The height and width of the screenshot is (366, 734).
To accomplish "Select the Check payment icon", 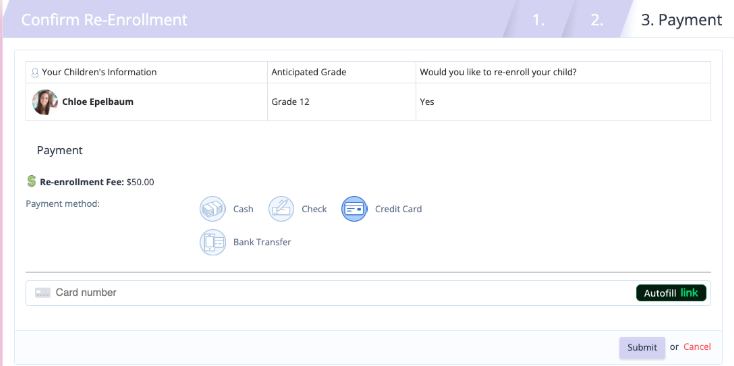I will (x=281, y=209).
